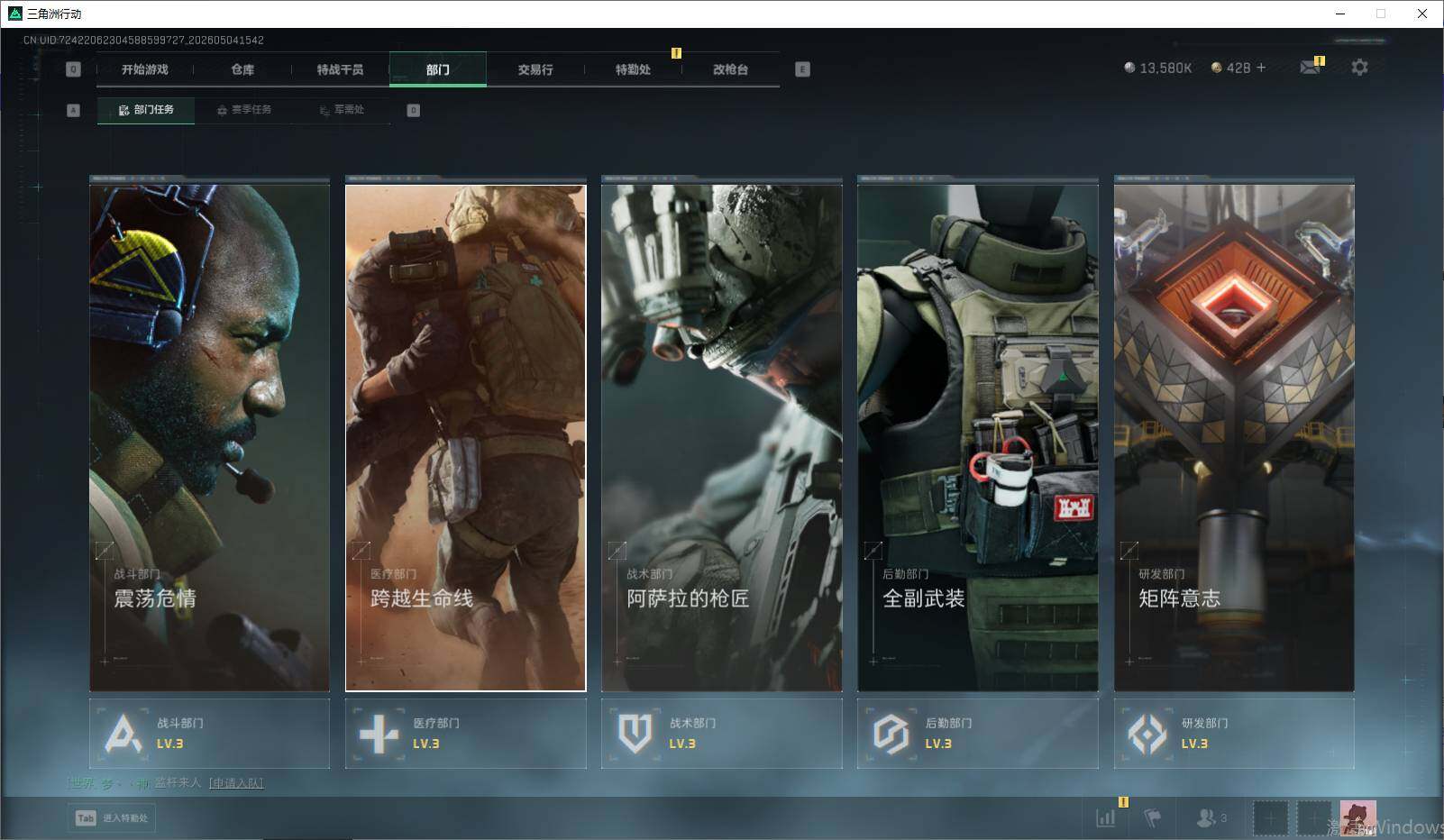
Task: Close the 三角洲行动 window
Action: click(x=1422, y=14)
